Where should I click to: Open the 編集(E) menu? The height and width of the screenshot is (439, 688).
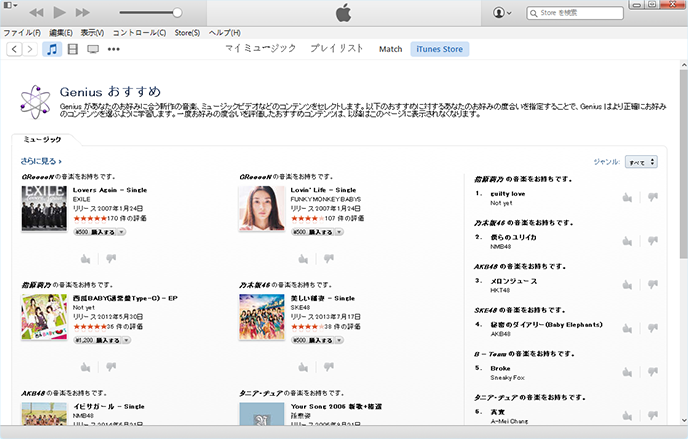tap(61, 33)
